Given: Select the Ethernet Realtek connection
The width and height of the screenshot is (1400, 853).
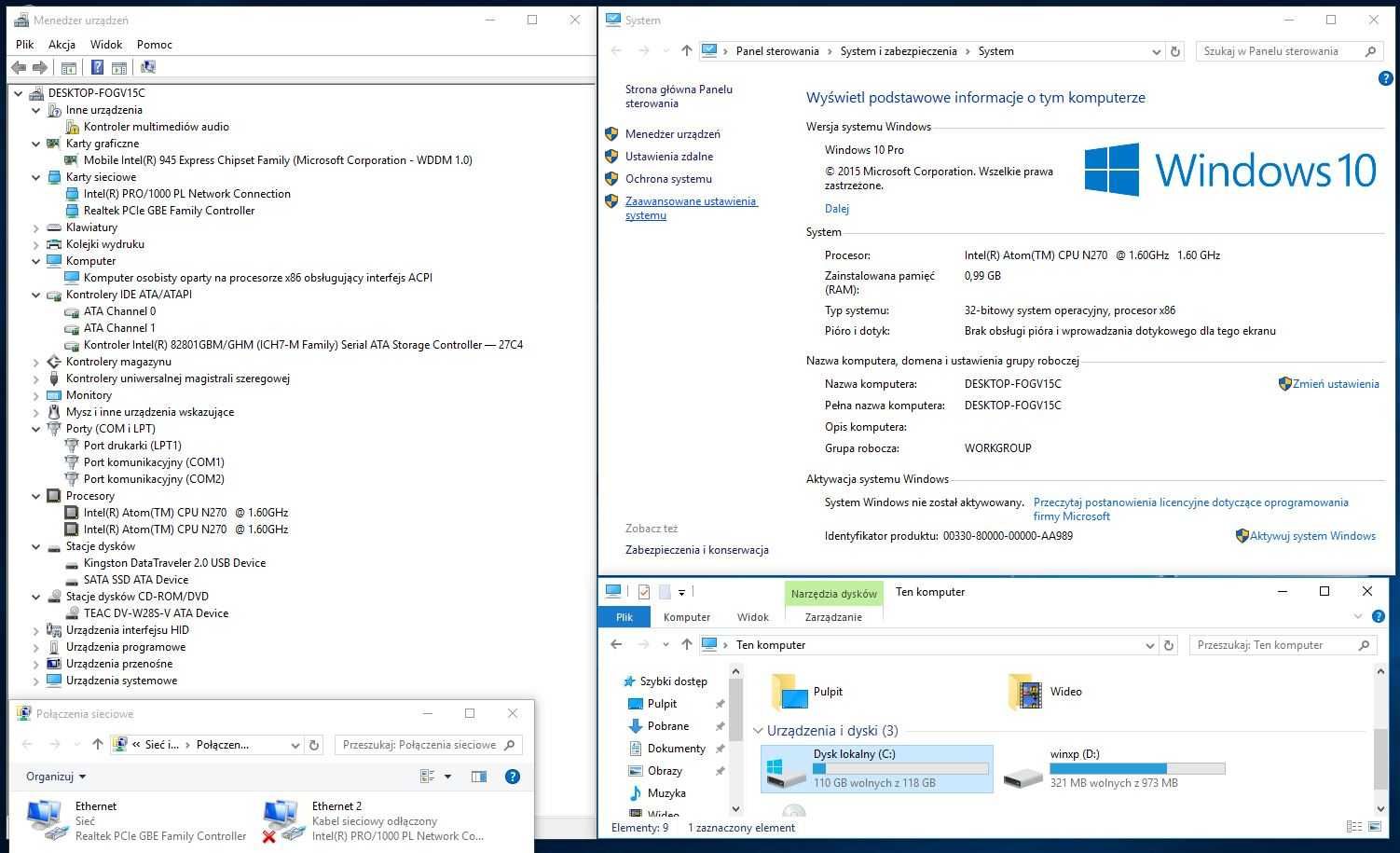Looking at the screenshot, I should pos(136,821).
